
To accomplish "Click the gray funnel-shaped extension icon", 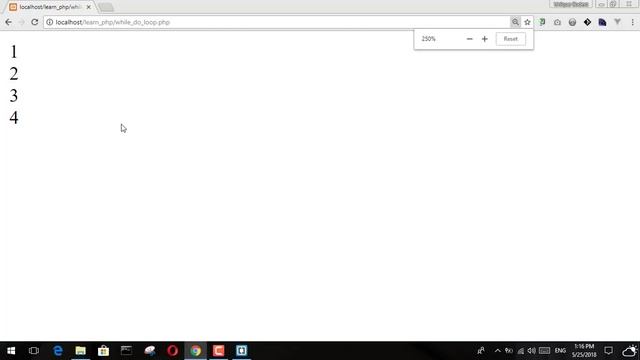I will 618,22.
